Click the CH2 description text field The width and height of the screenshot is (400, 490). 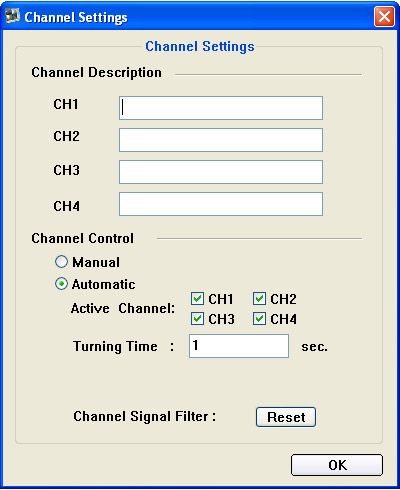click(221, 140)
